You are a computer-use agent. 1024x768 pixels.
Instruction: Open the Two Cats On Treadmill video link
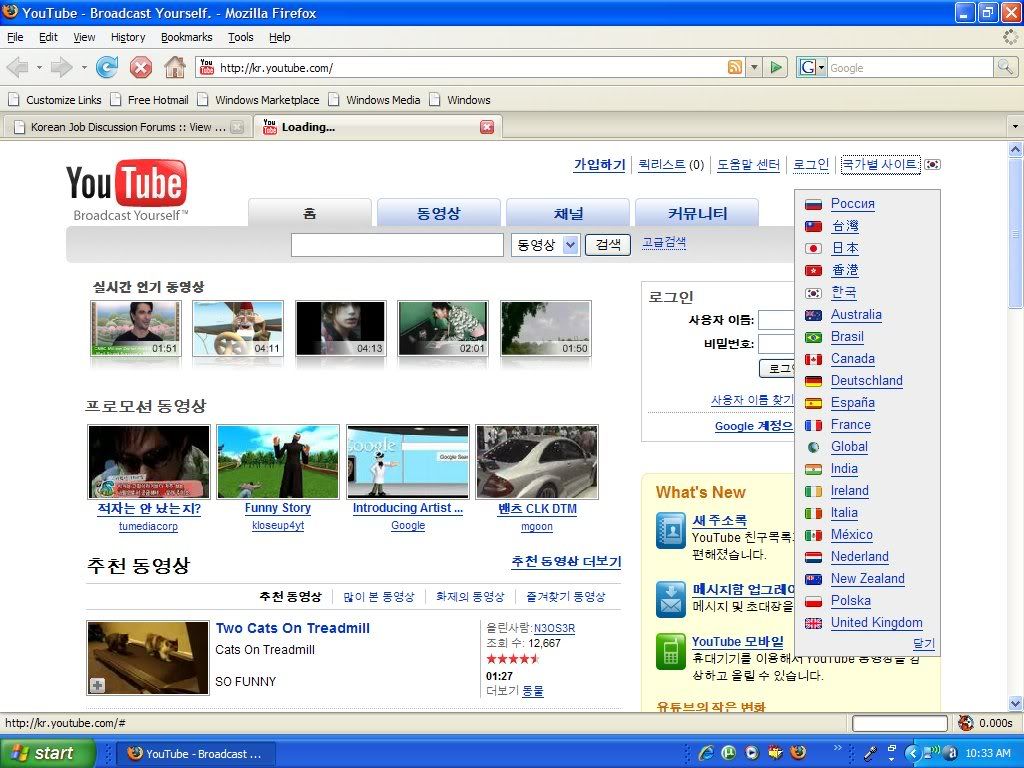(x=292, y=628)
